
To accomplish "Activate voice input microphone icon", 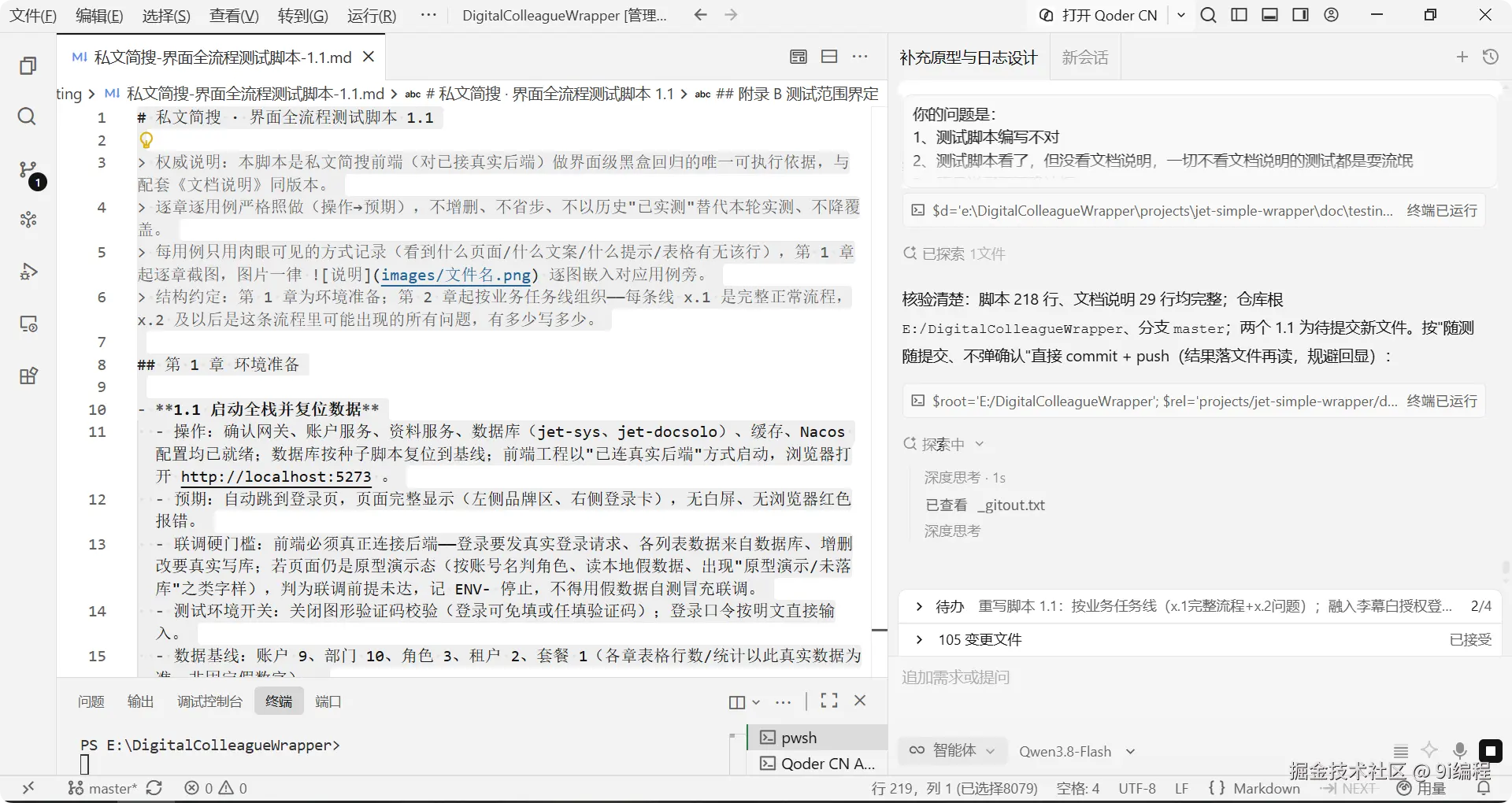I will [x=1459, y=751].
